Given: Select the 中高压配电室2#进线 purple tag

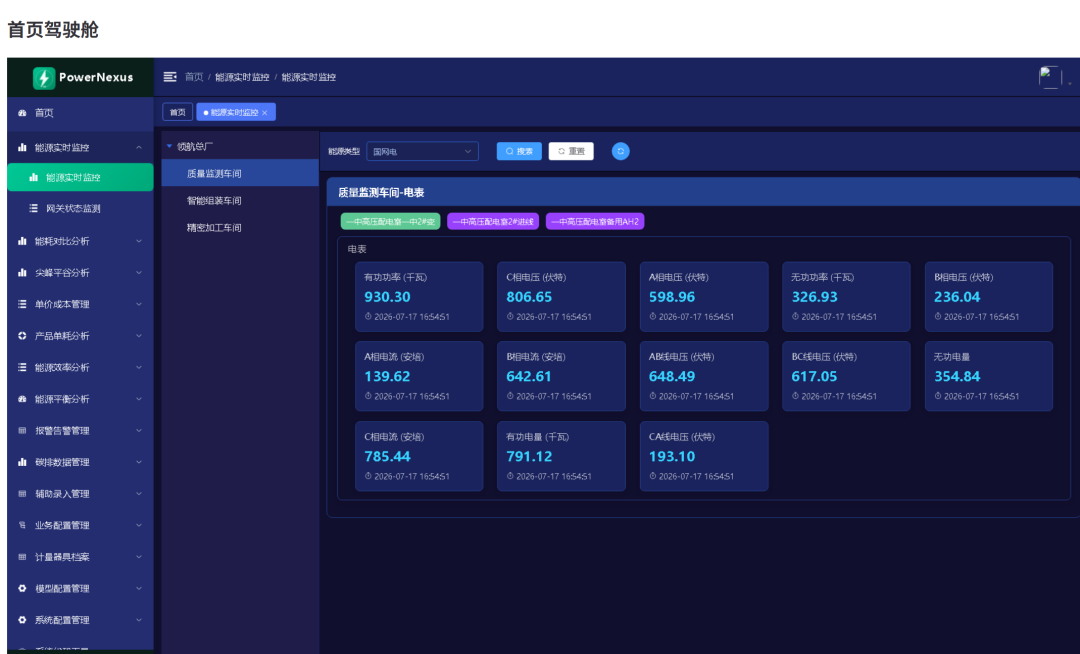Looking at the screenshot, I should click(493, 222).
